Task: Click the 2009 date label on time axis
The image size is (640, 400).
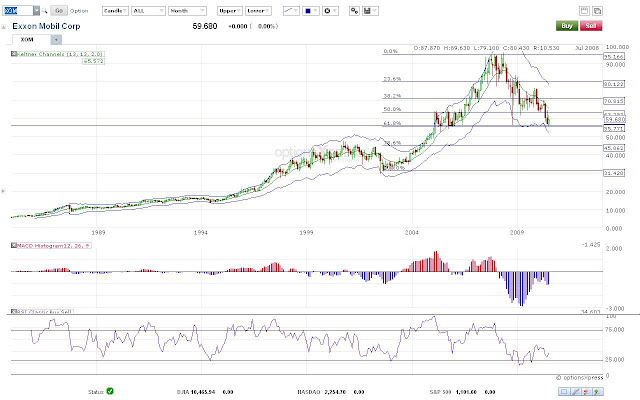Action: (517, 233)
